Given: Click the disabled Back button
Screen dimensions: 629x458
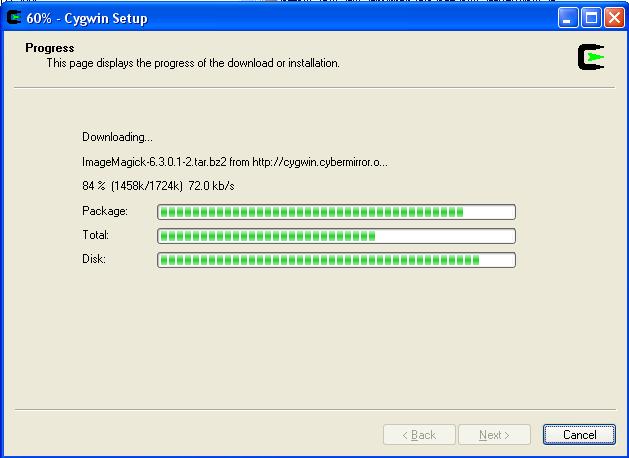Looking at the screenshot, I should click(x=419, y=435).
